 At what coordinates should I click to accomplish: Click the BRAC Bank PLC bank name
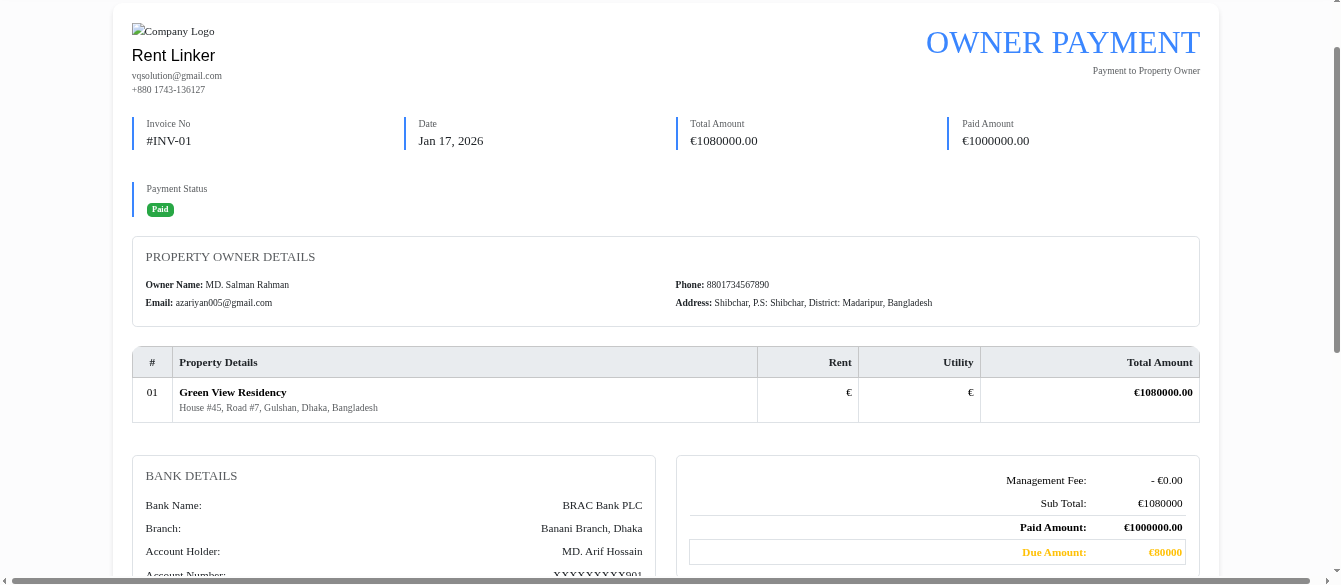pyautogui.click(x=602, y=505)
